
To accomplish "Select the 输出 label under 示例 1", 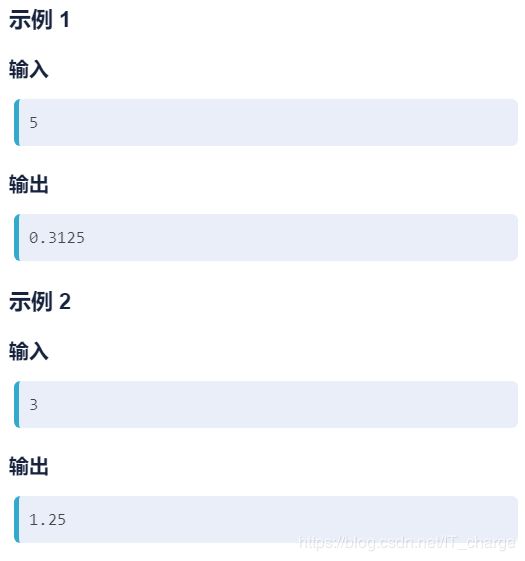I will (x=29, y=184).
